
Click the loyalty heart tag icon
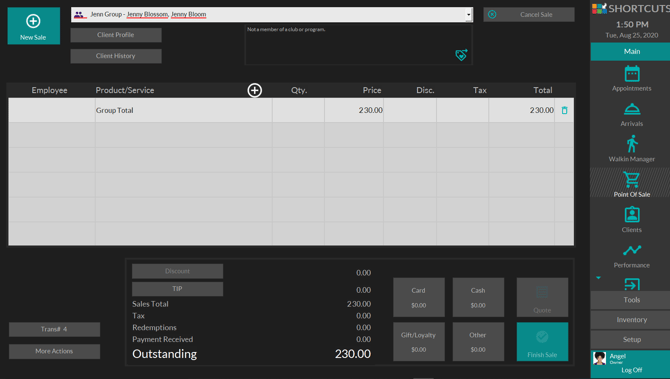tap(461, 55)
